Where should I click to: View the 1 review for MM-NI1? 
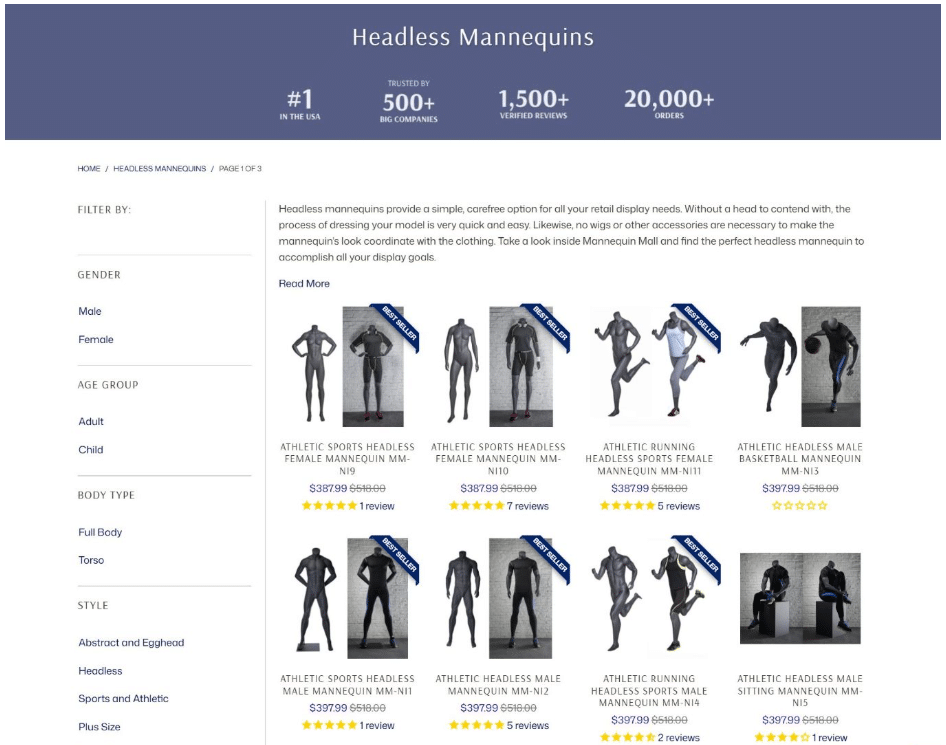(x=377, y=726)
